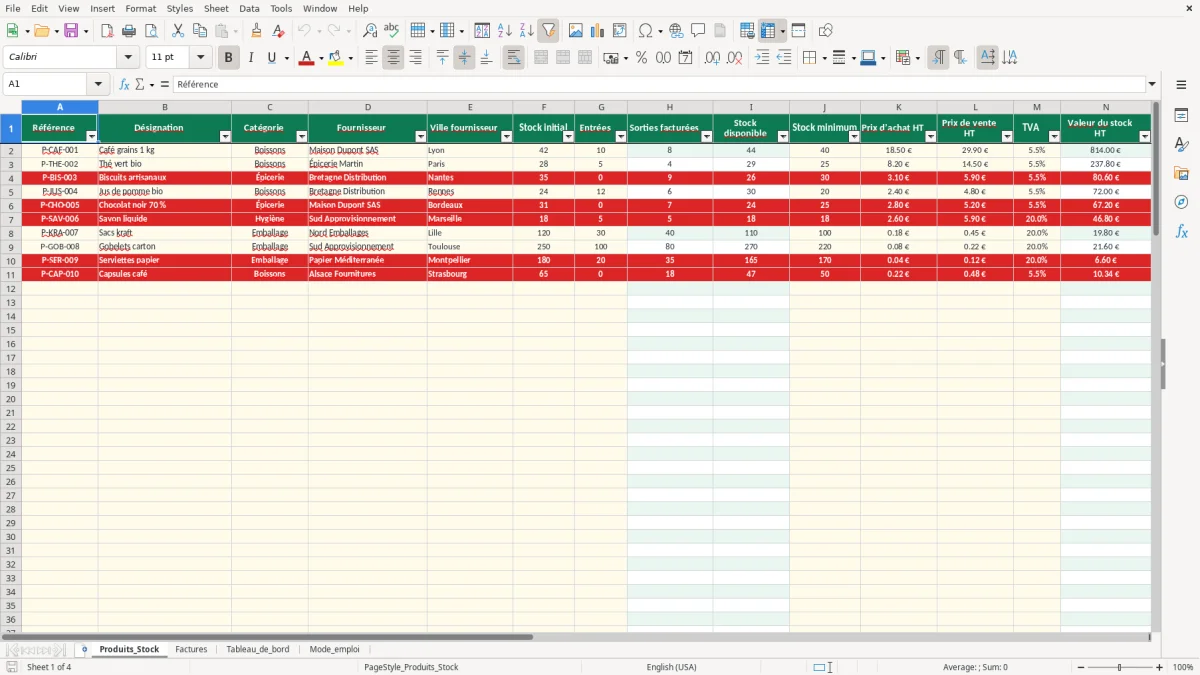Toggle Align Right button
1200x675 pixels.
(415, 58)
